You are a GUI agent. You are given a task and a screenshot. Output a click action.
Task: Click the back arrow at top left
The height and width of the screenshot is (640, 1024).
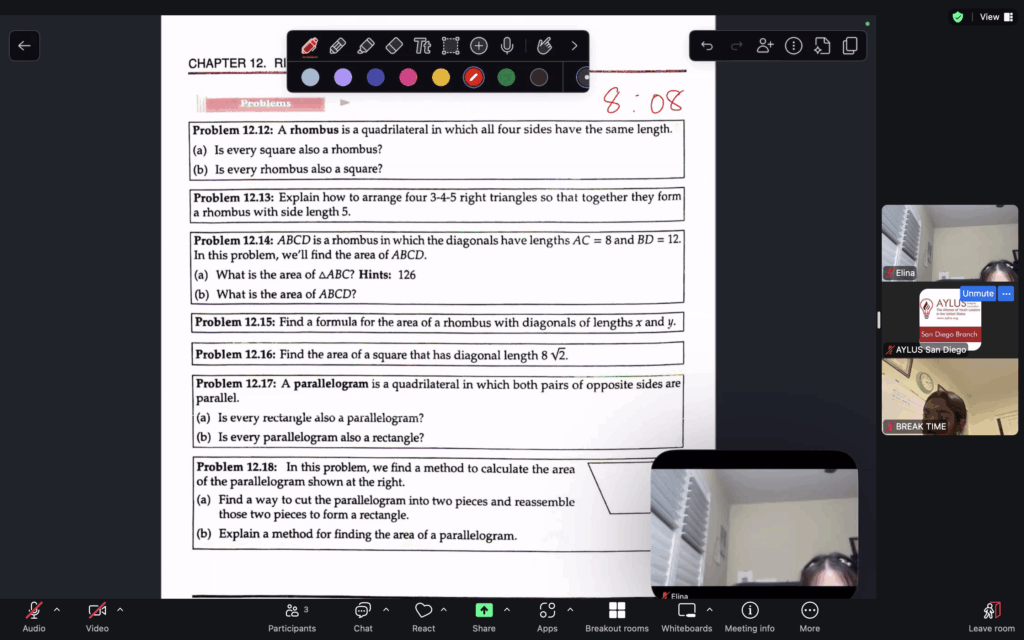coord(25,45)
